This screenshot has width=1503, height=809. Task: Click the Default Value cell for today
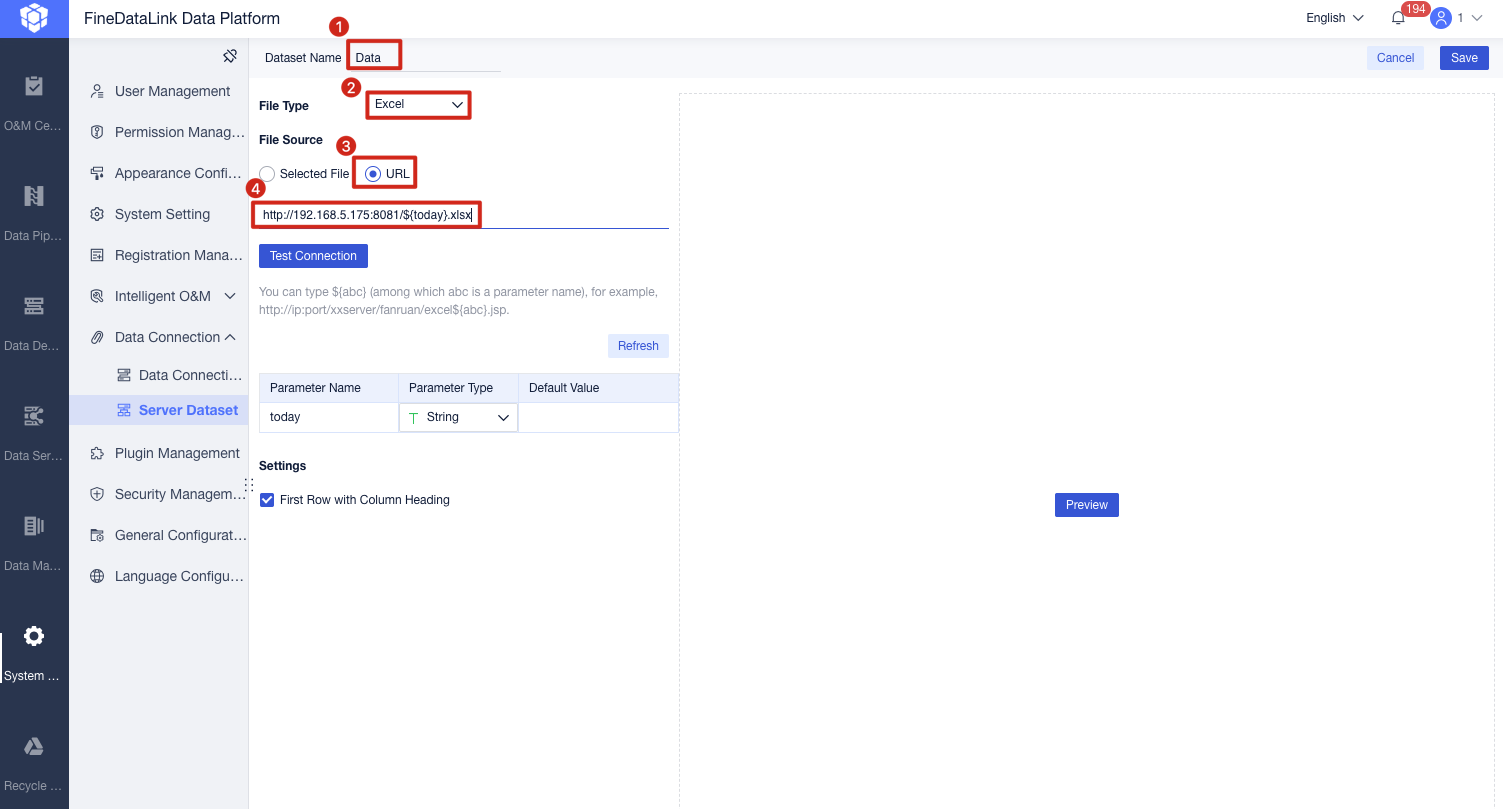point(598,417)
